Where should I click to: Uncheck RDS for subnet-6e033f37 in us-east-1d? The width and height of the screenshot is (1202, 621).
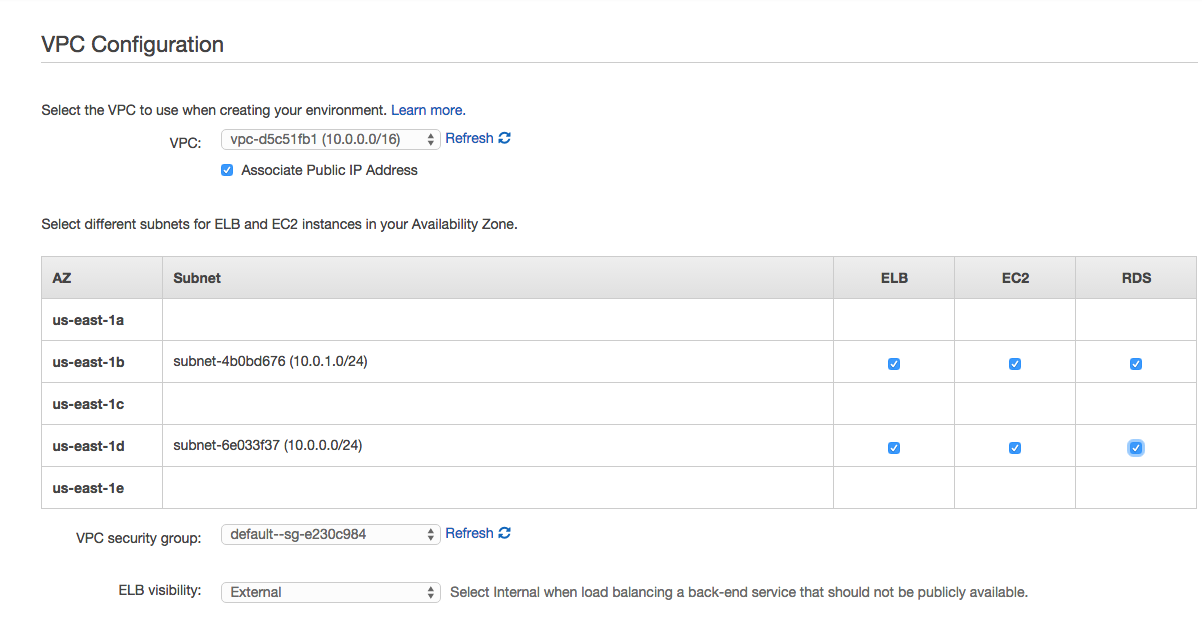[x=1136, y=448]
